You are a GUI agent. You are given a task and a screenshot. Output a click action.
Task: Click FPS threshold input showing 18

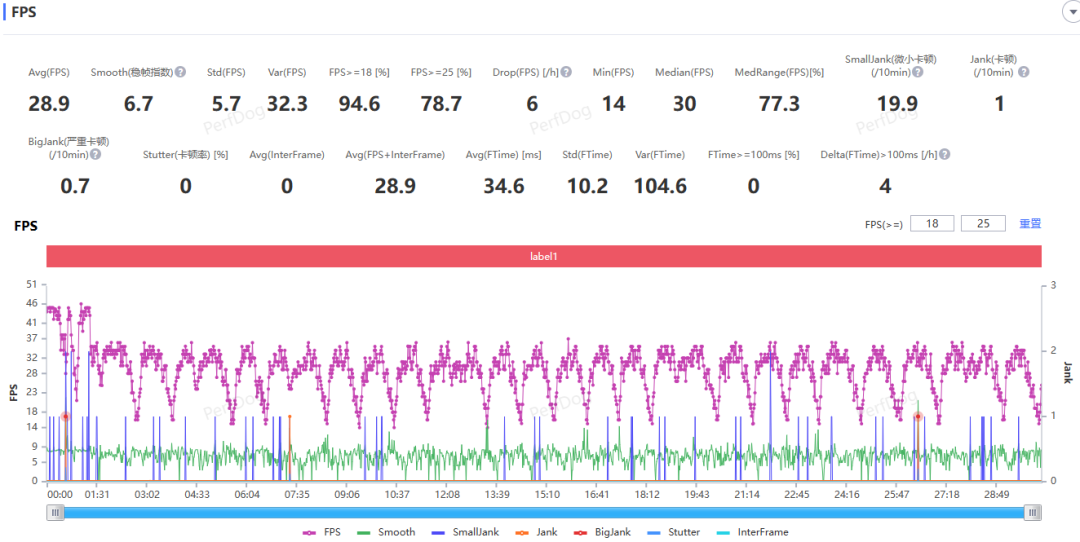coord(932,224)
